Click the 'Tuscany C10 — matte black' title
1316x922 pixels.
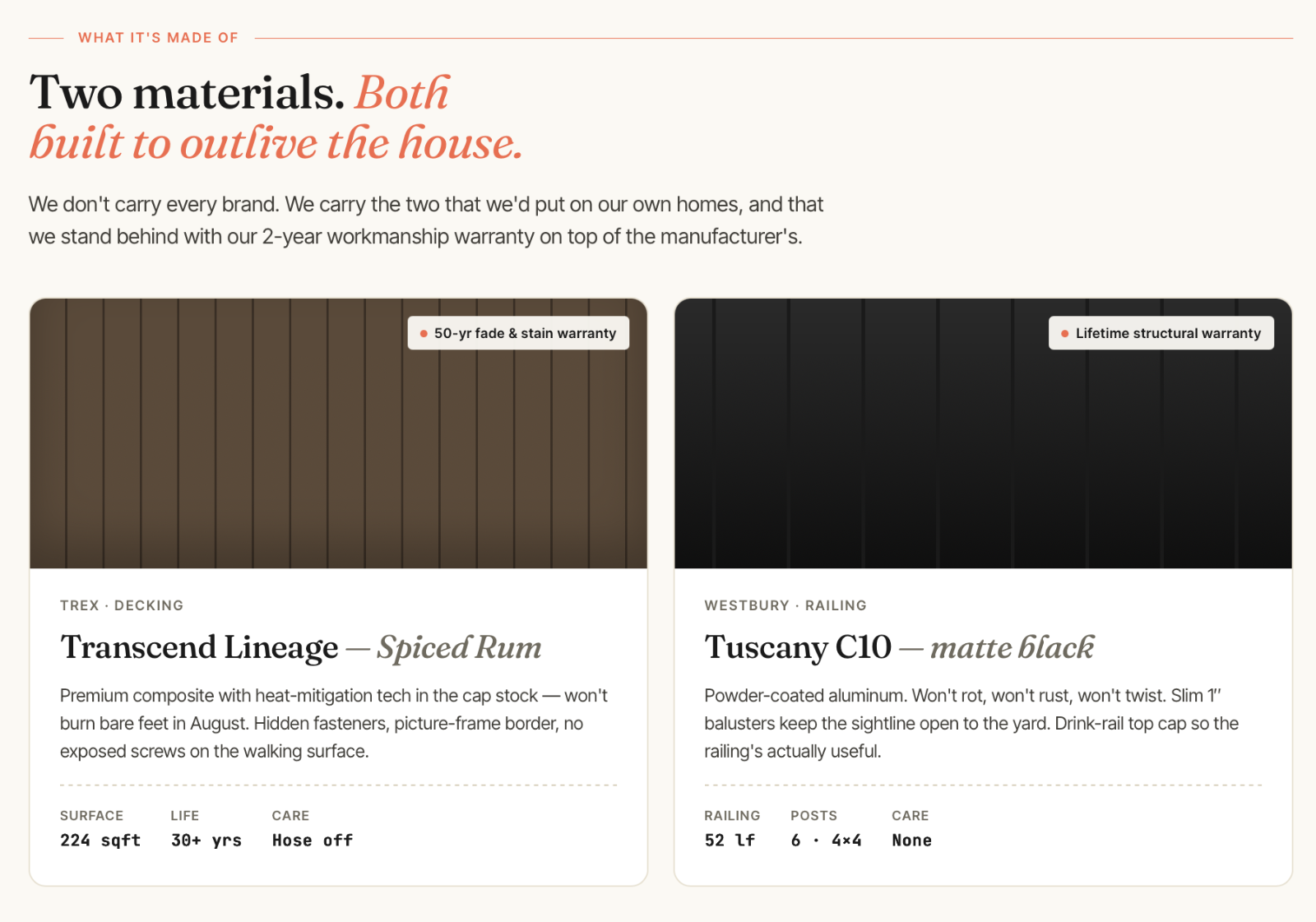[899, 647]
